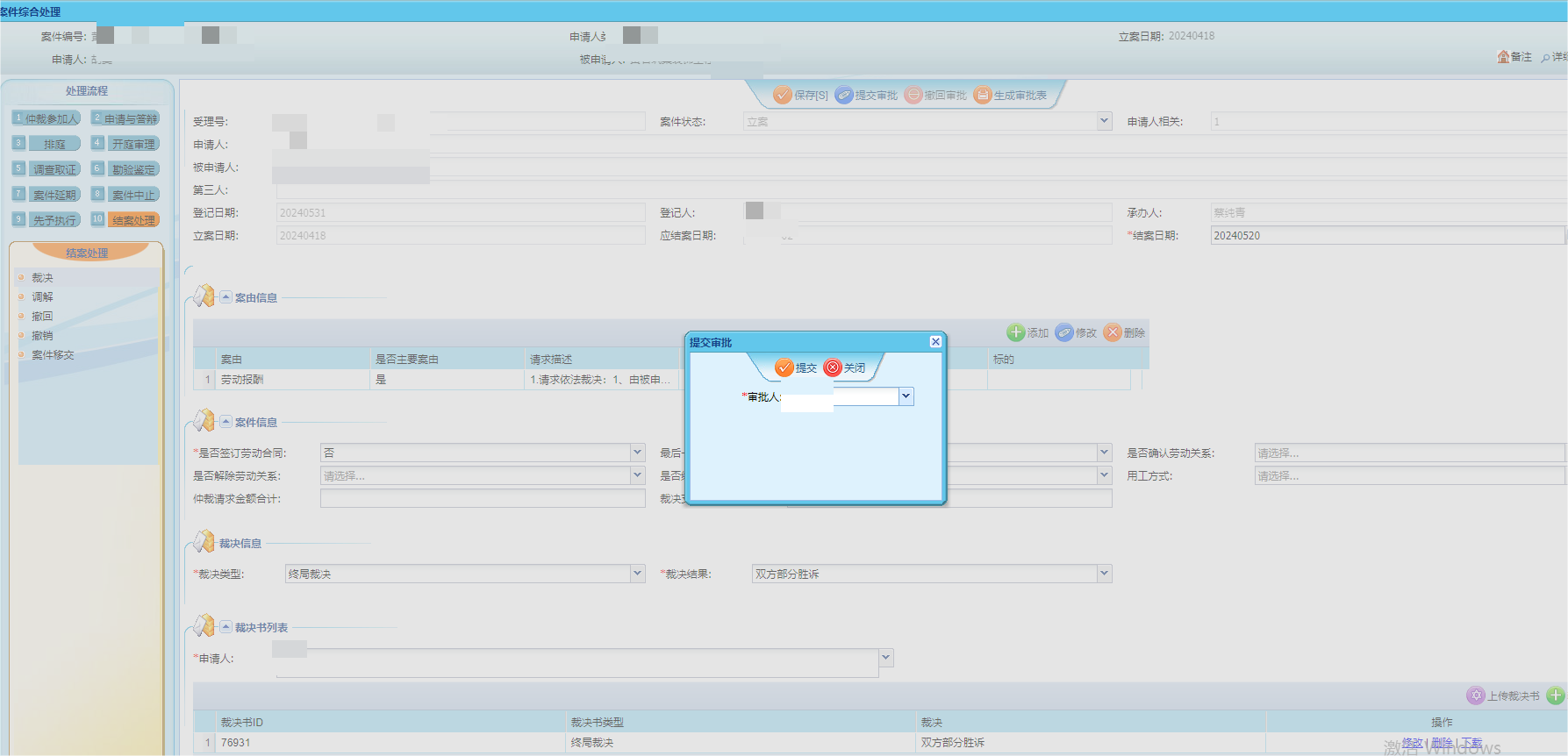Click the 备注 link at top right
The image size is (1568, 756).
click(x=1515, y=57)
